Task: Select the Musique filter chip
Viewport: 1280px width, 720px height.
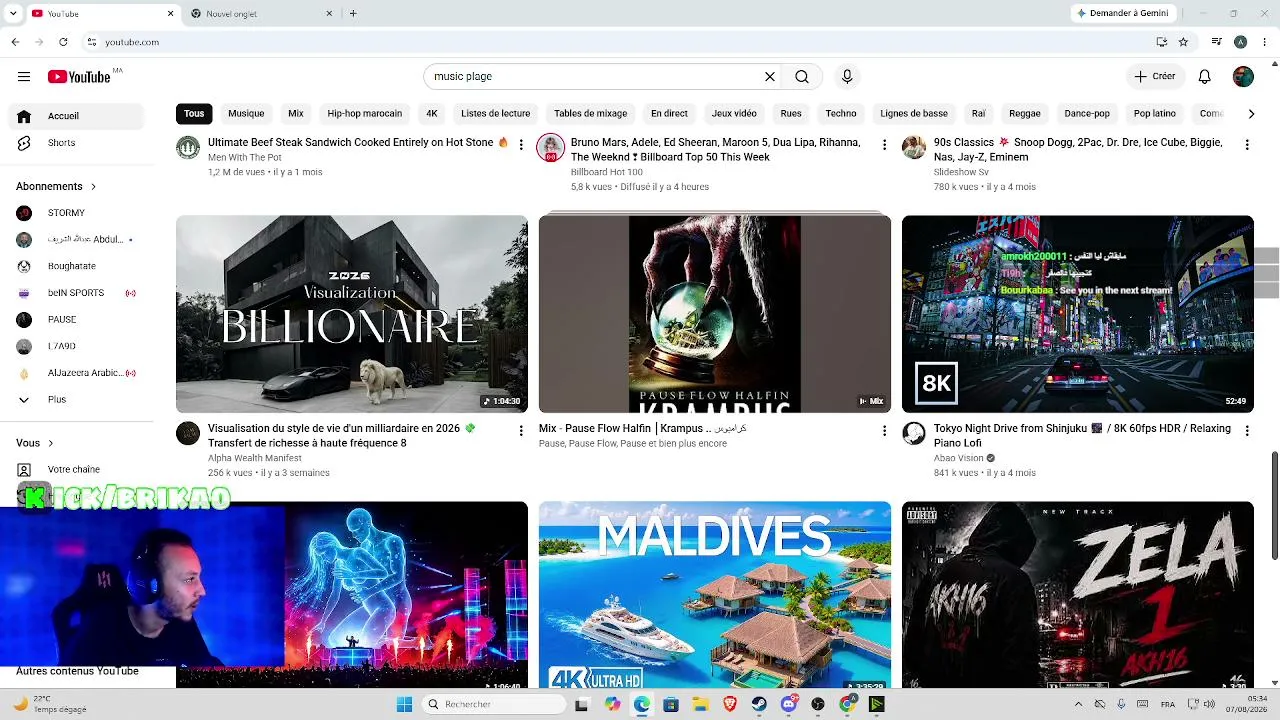Action: (x=246, y=114)
